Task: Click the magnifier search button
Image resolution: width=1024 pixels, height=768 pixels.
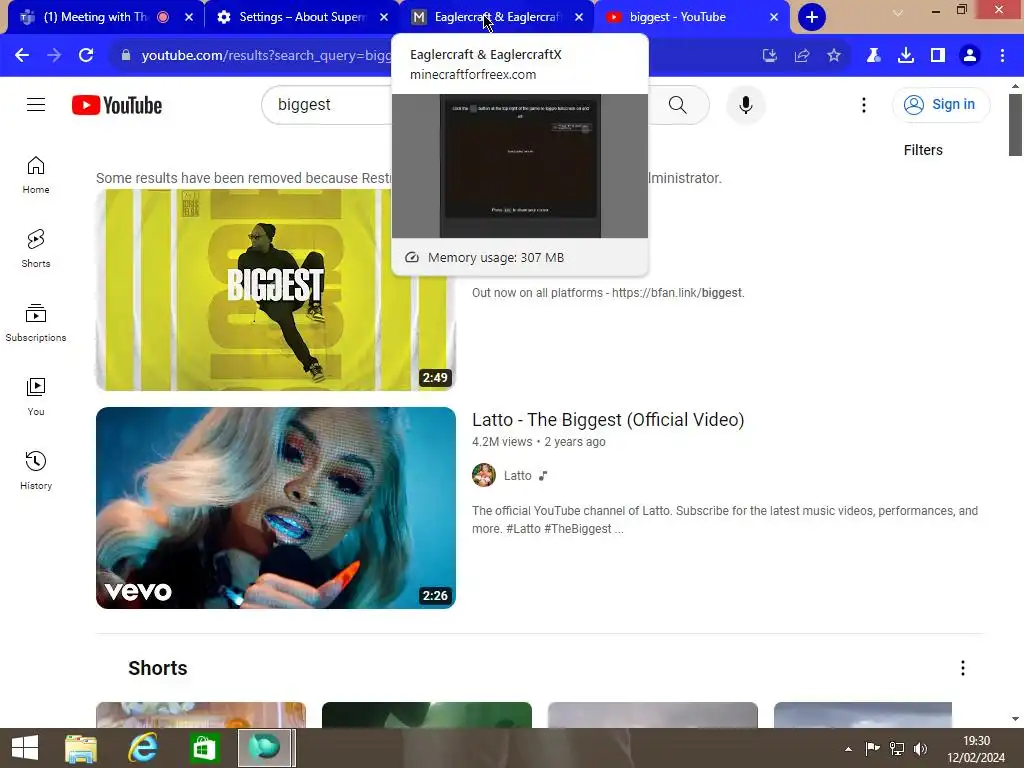Action: click(x=678, y=104)
